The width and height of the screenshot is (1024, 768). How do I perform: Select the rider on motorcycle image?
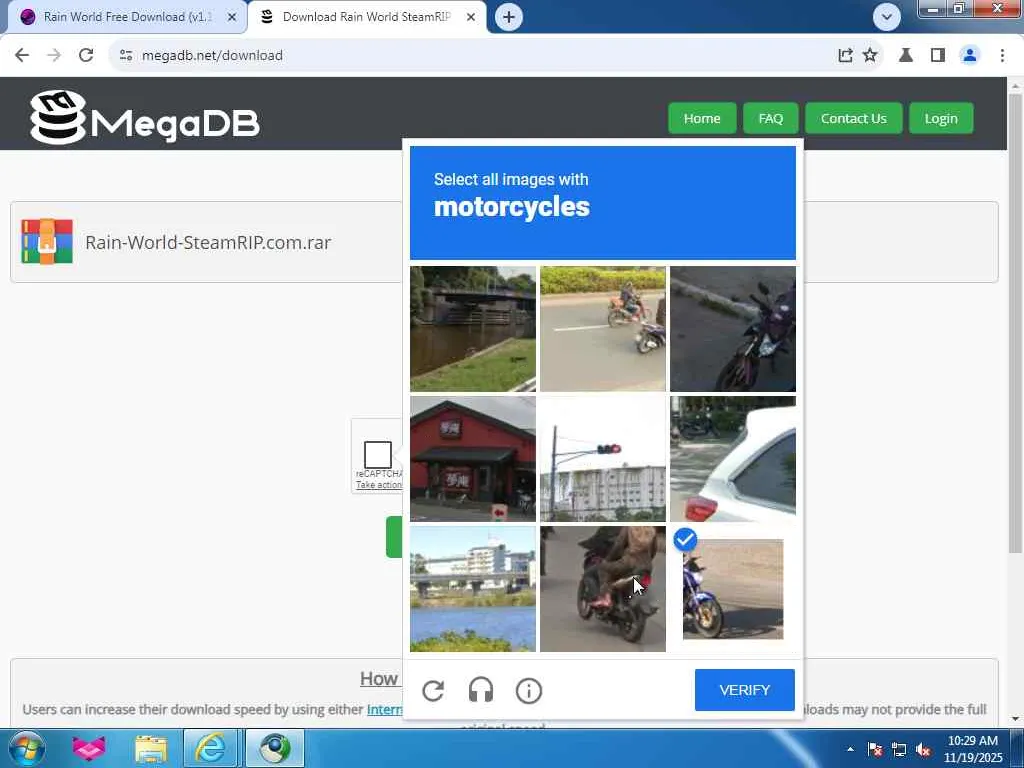point(603,588)
